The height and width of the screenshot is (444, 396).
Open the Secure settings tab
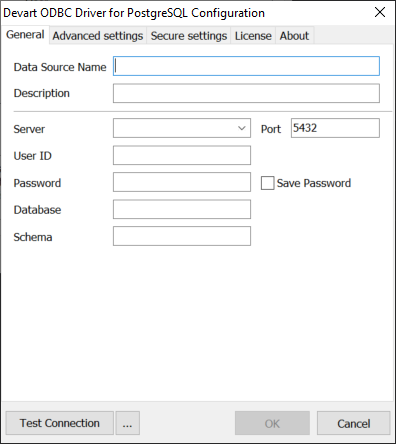(x=189, y=36)
